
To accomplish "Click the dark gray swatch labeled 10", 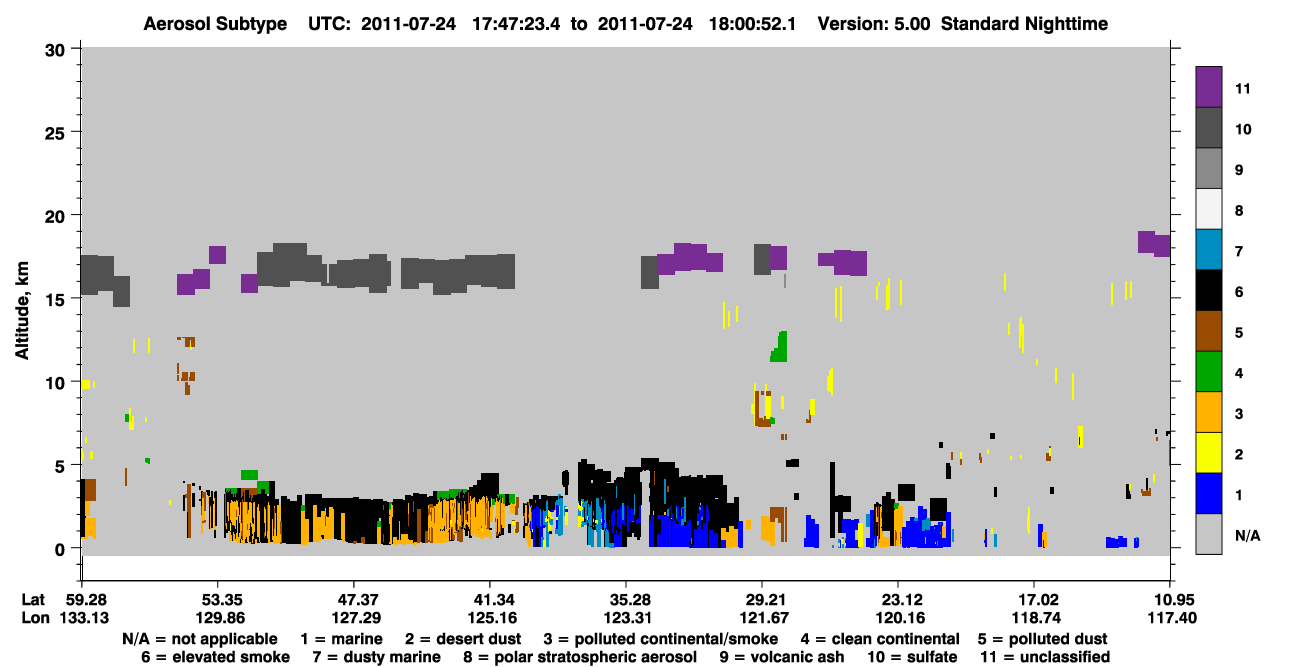I will click(1210, 128).
